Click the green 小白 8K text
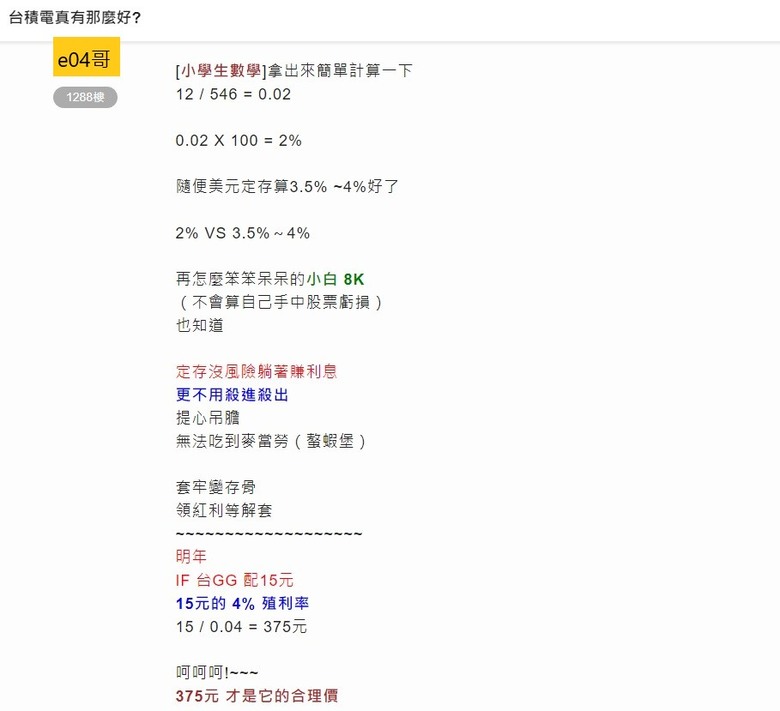780x711 pixels. [x=335, y=279]
